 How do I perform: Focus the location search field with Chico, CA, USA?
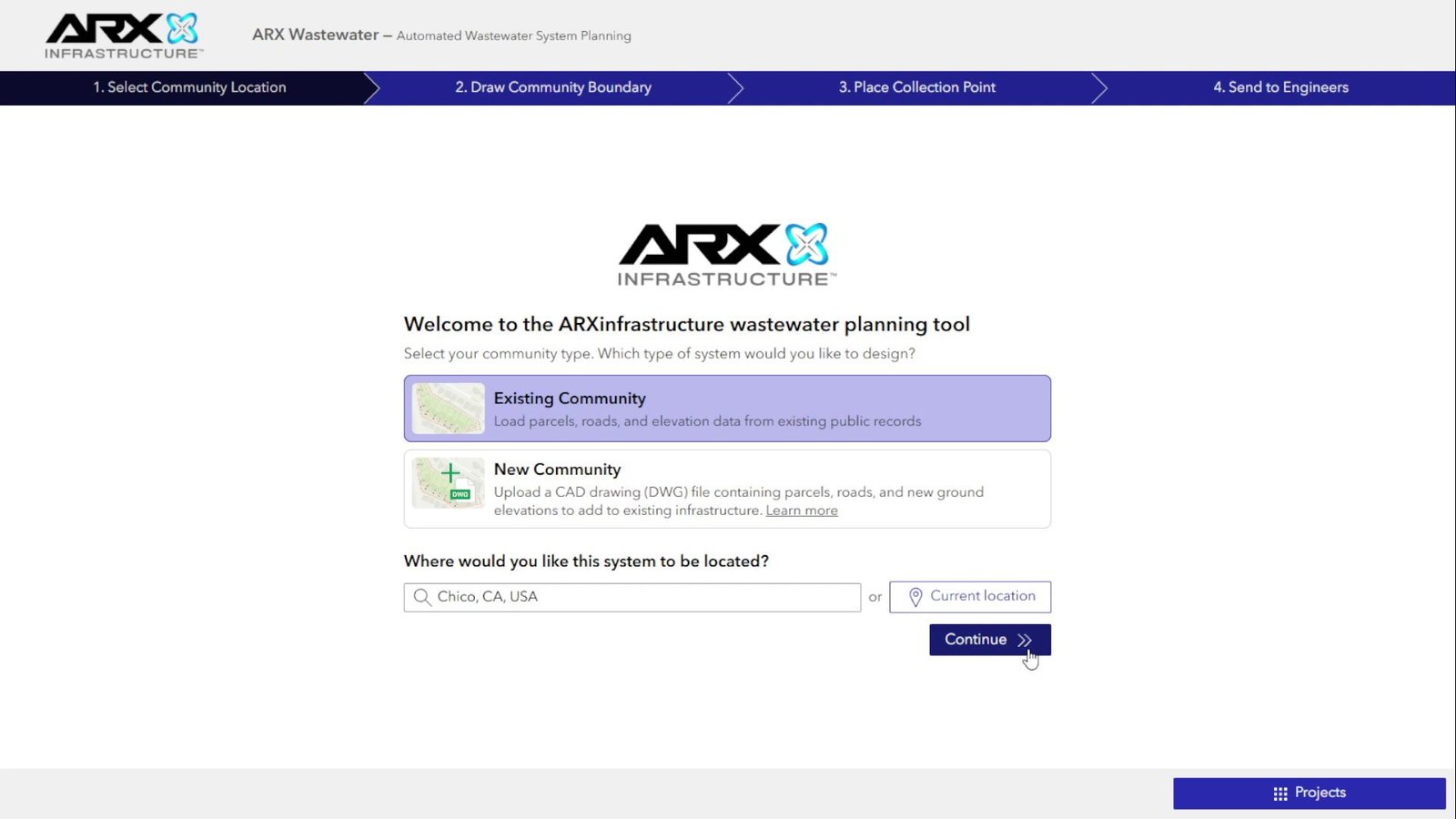point(632,597)
